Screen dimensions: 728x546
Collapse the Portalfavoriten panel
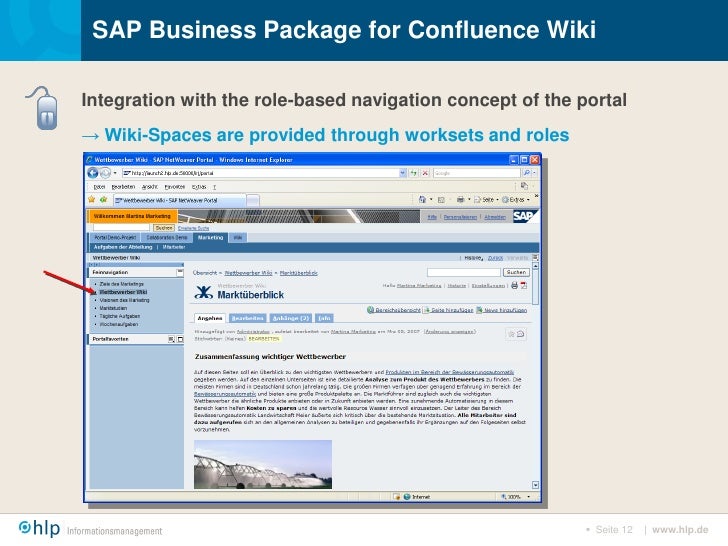(x=180, y=339)
